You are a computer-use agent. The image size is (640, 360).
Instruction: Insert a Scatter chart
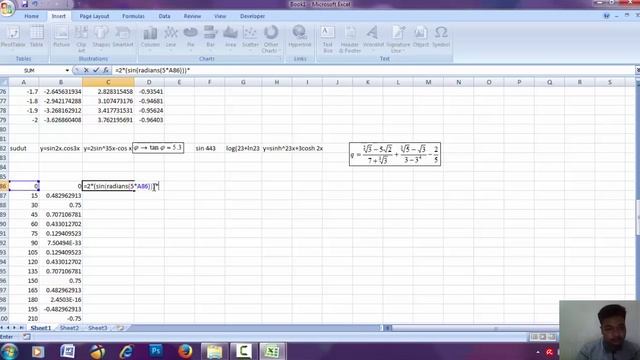(250, 38)
